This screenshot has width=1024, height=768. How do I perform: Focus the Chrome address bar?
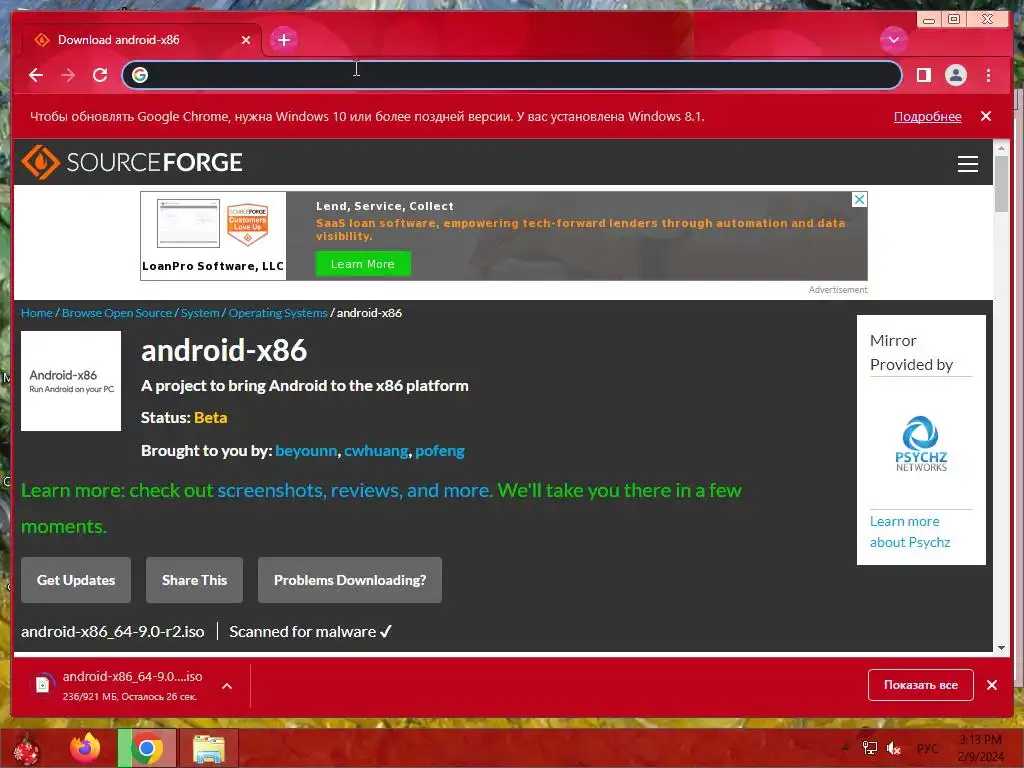tap(511, 75)
